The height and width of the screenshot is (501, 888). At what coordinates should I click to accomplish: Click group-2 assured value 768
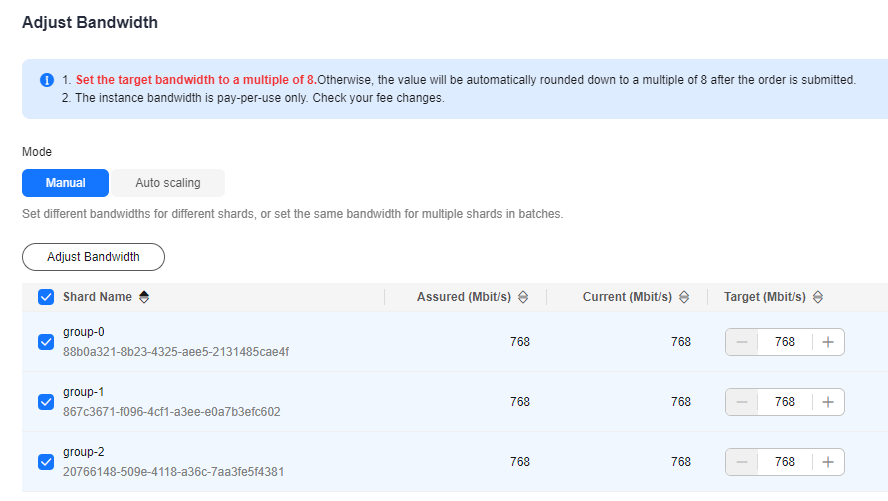520,462
